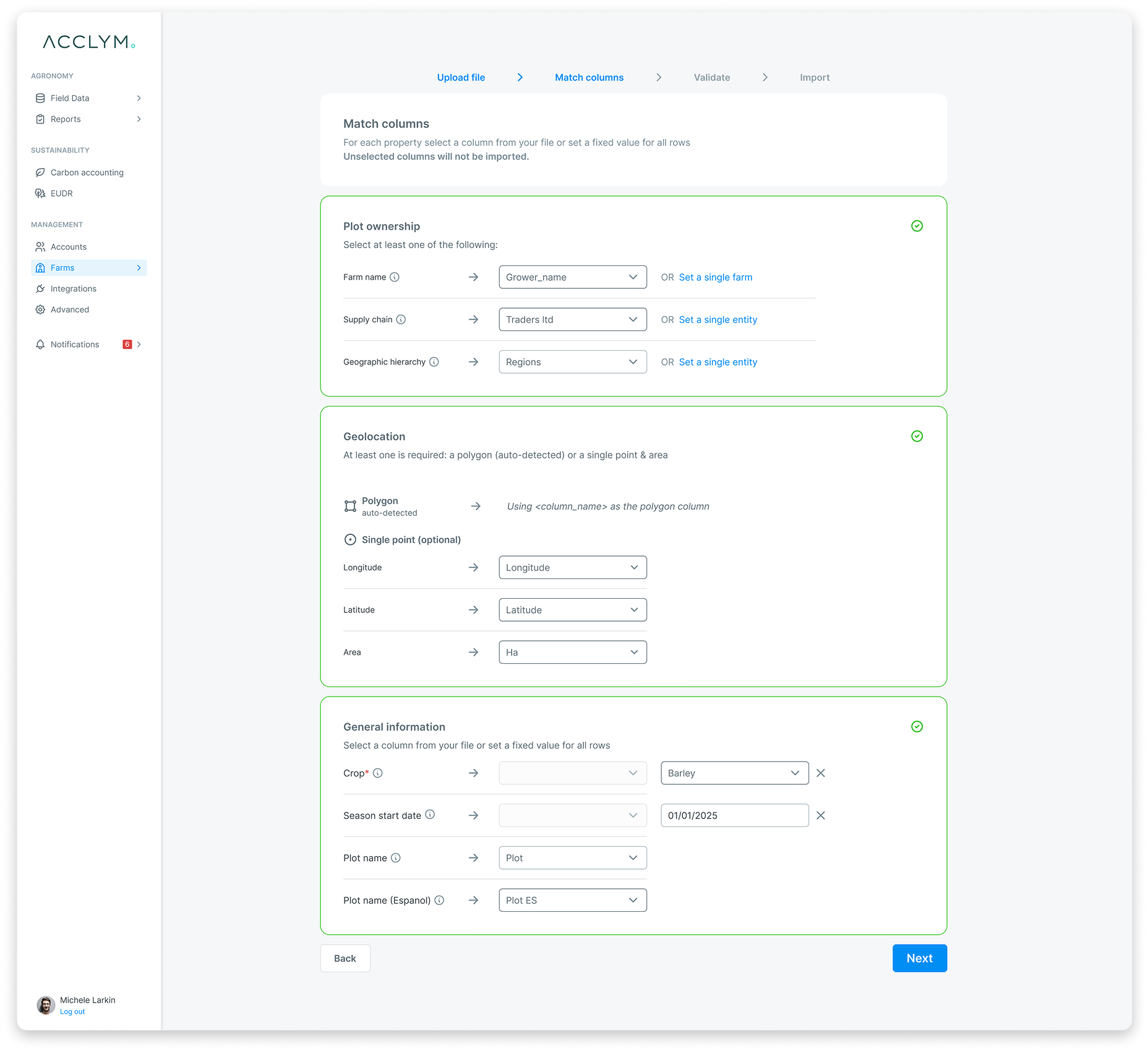
Task: Open Carbon accounting menu item
Action: (89, 173)
